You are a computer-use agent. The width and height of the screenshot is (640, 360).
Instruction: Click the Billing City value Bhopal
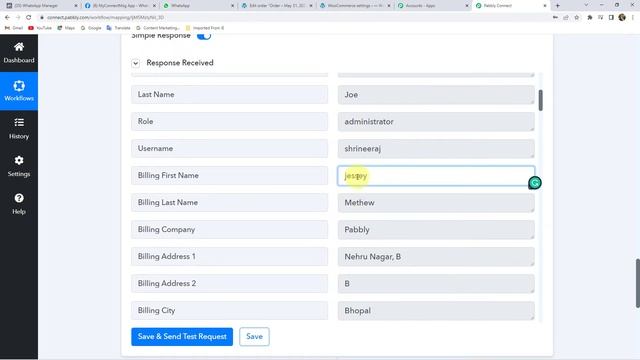pyautogui.click(x=436, y=310)
